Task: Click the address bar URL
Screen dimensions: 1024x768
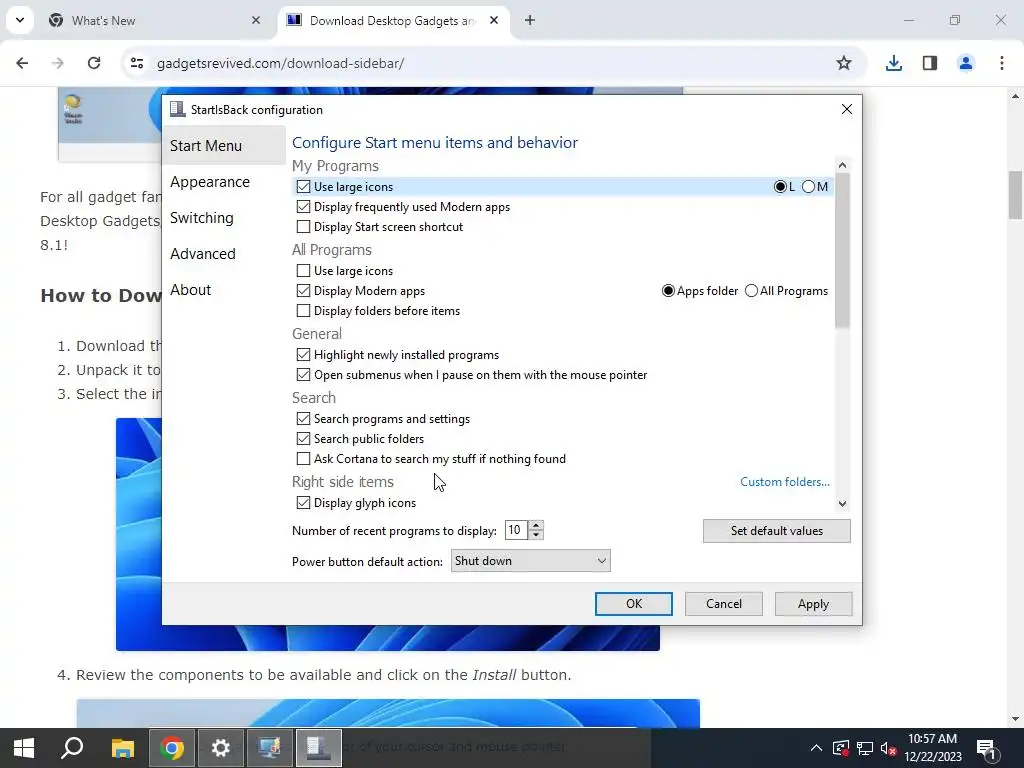Action: pyautogui.click(x=280, y=63)
